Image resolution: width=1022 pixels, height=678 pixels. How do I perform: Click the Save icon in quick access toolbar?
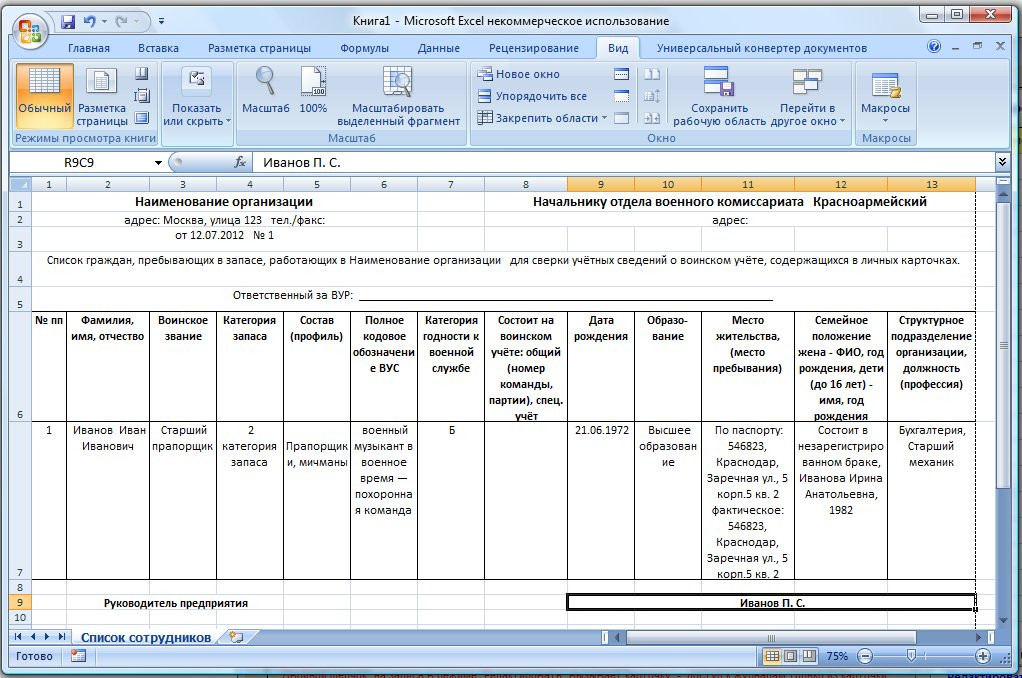pyautogui.click(x=68, y=21)
